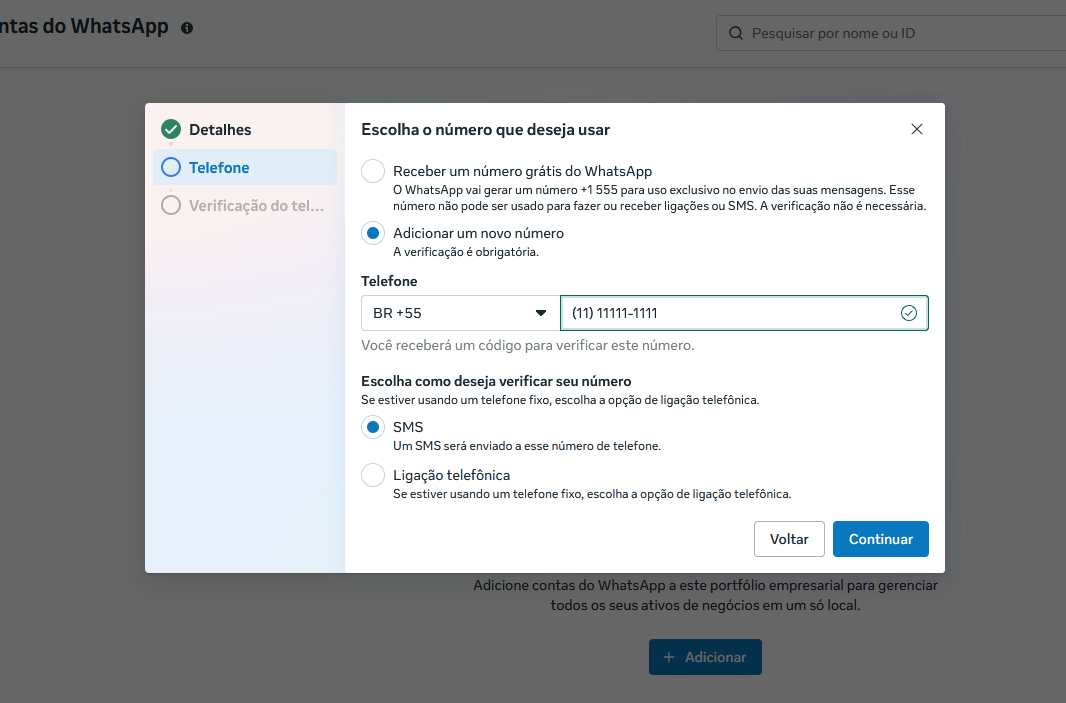Viewport: 1066px width, 703px height.
Task: Click the search magnifier icon
Action: 736,33
